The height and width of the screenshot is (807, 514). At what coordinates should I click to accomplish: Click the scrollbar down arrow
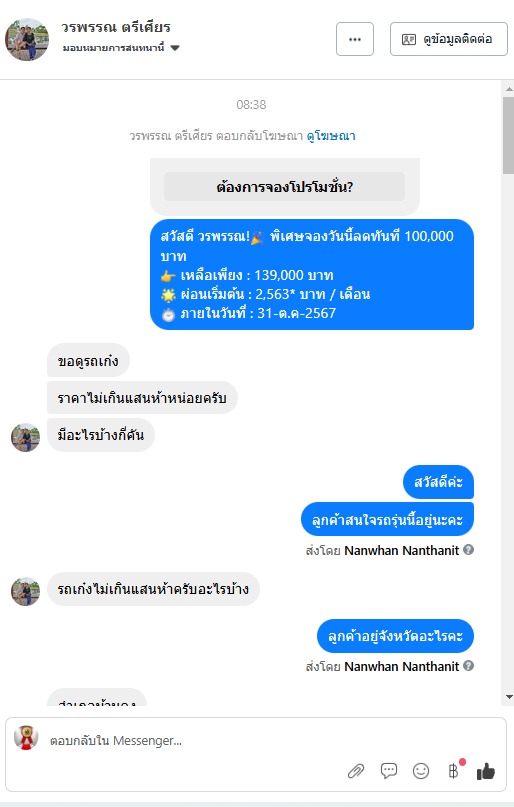[509, 697]
